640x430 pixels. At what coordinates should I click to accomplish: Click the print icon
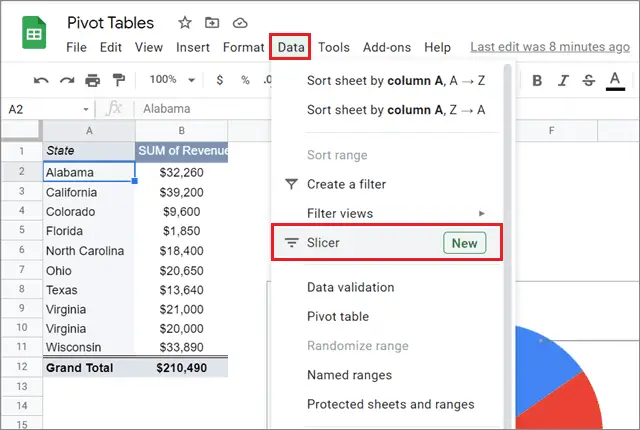point(93,80)
